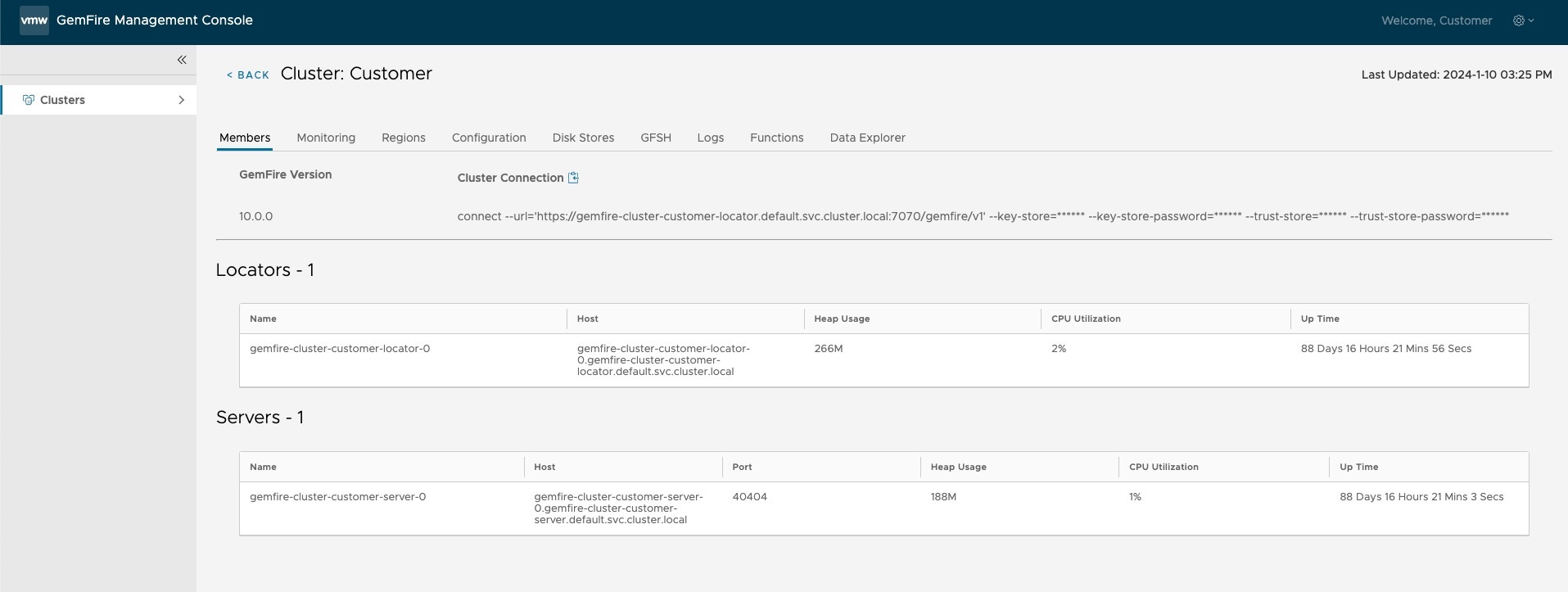Click Servers table Host column header
The width and height of the screenshot is (1568, 592).
point(545,467)
